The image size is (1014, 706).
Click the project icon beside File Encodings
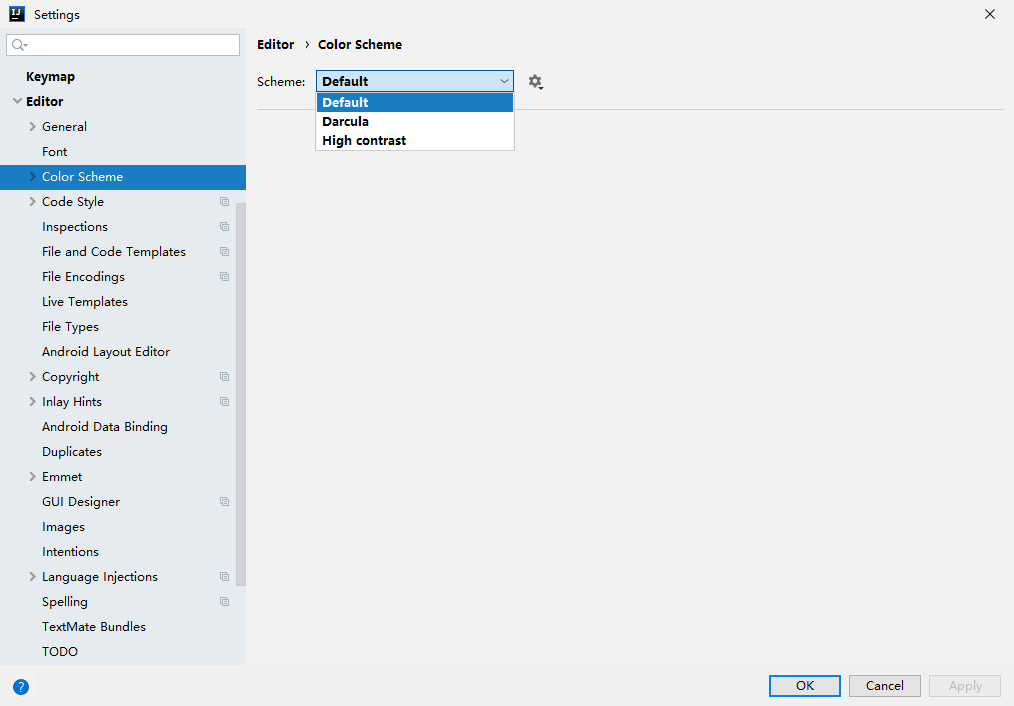click(x=224, y=277)
